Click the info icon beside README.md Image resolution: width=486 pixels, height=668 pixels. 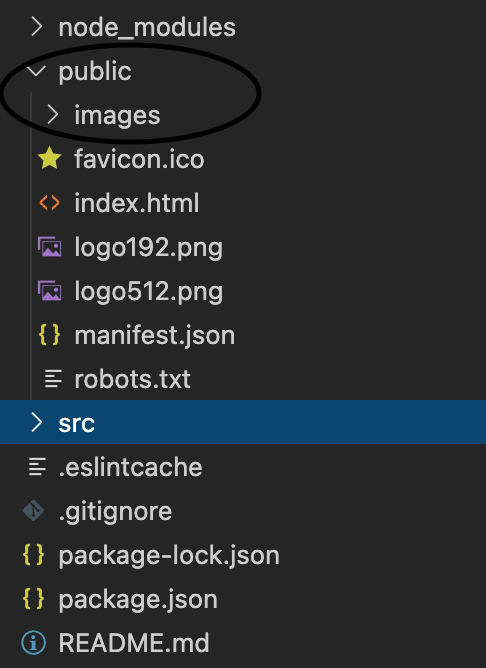click(34, 642)
